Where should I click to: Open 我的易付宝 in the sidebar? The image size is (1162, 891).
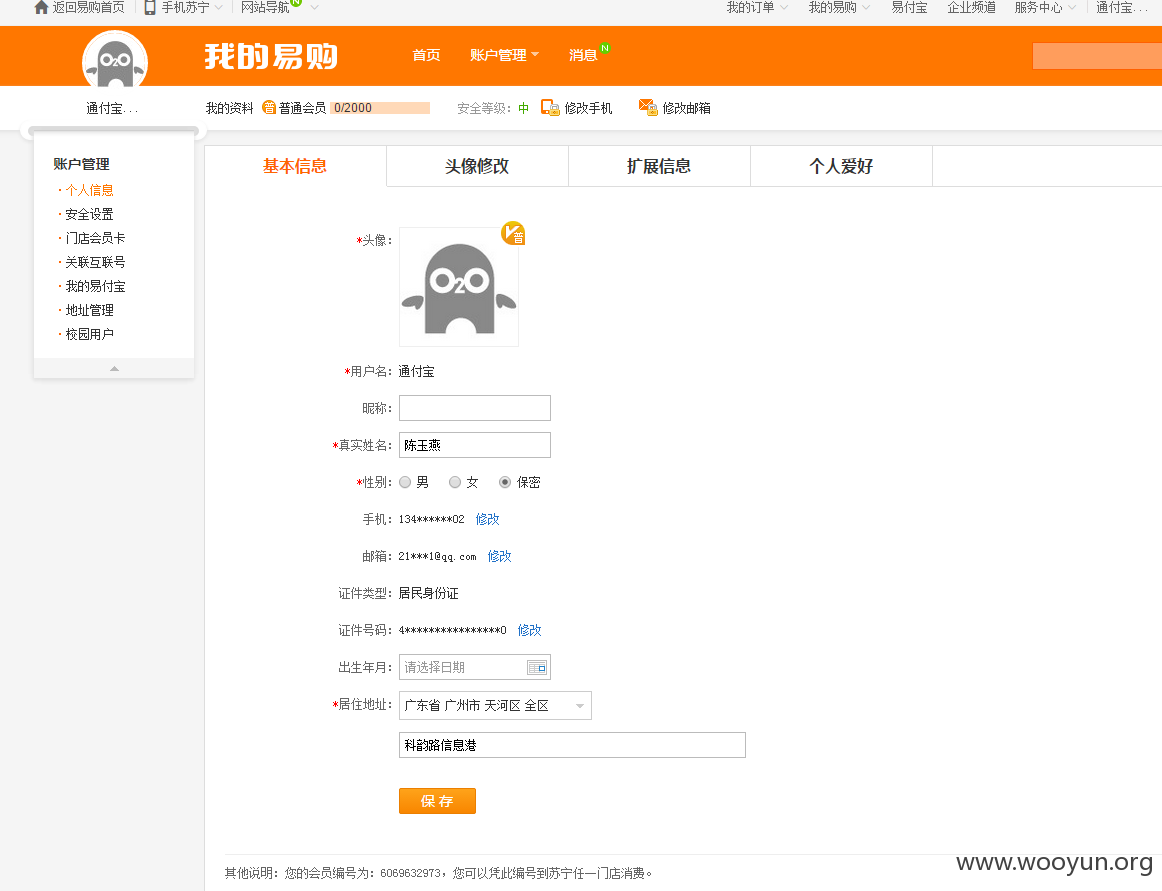96,286
